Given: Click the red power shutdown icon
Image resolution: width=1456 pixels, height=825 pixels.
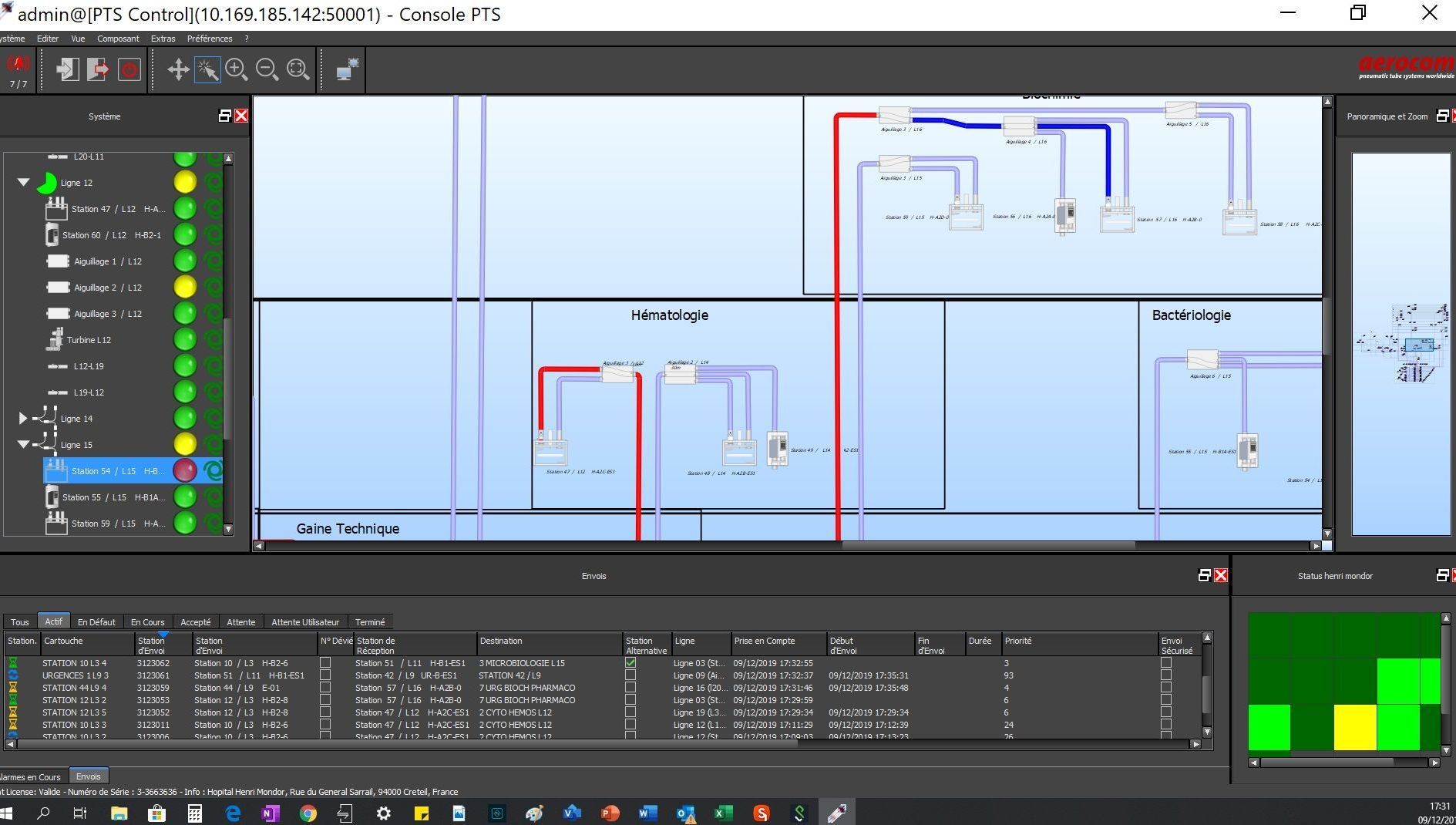Looking at the screenshot, I should click(129, 70).
